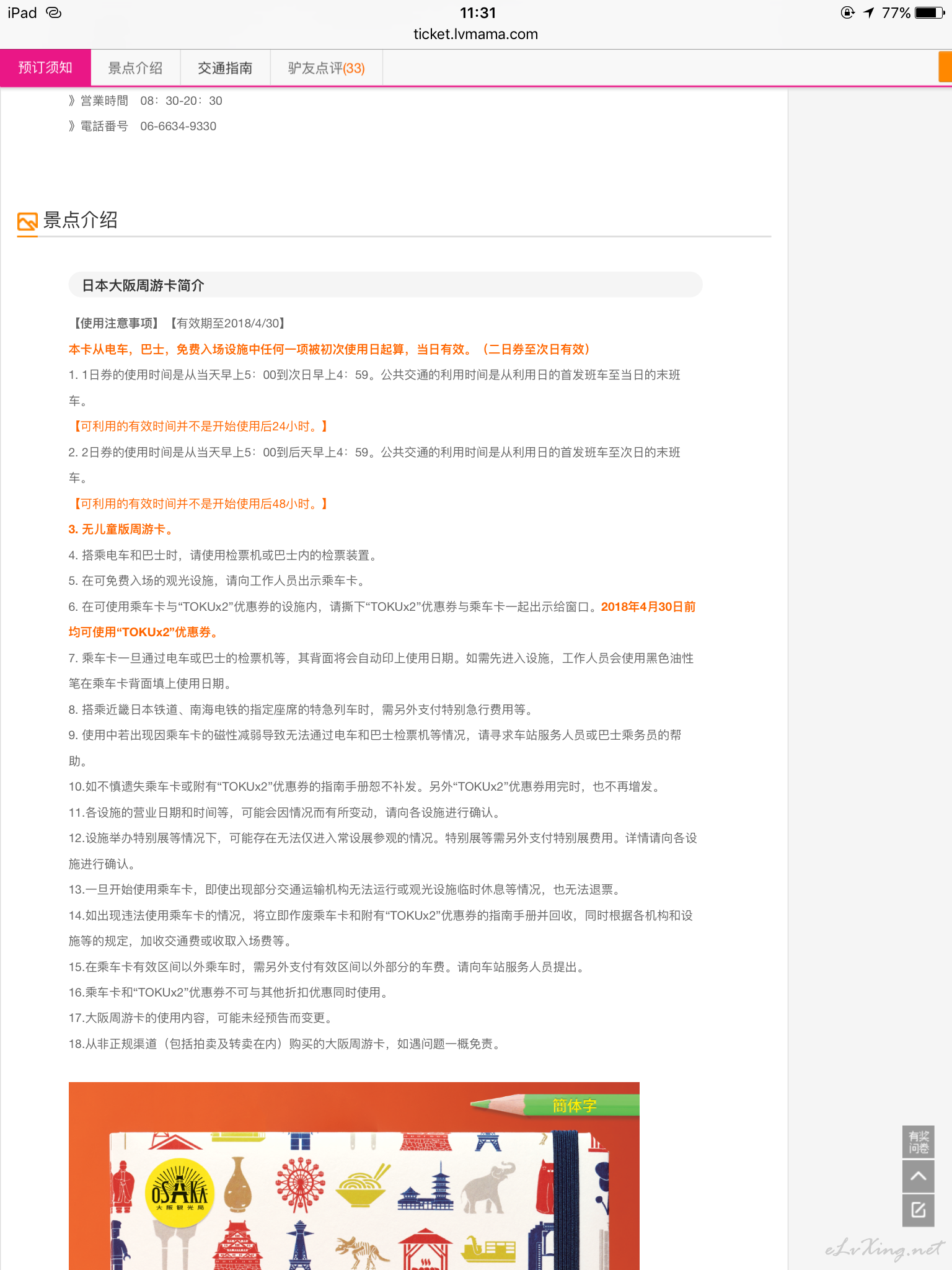Click the orange line starting 本卡从电车
Screen dimensions: 952x1270
tap(328, 349)
